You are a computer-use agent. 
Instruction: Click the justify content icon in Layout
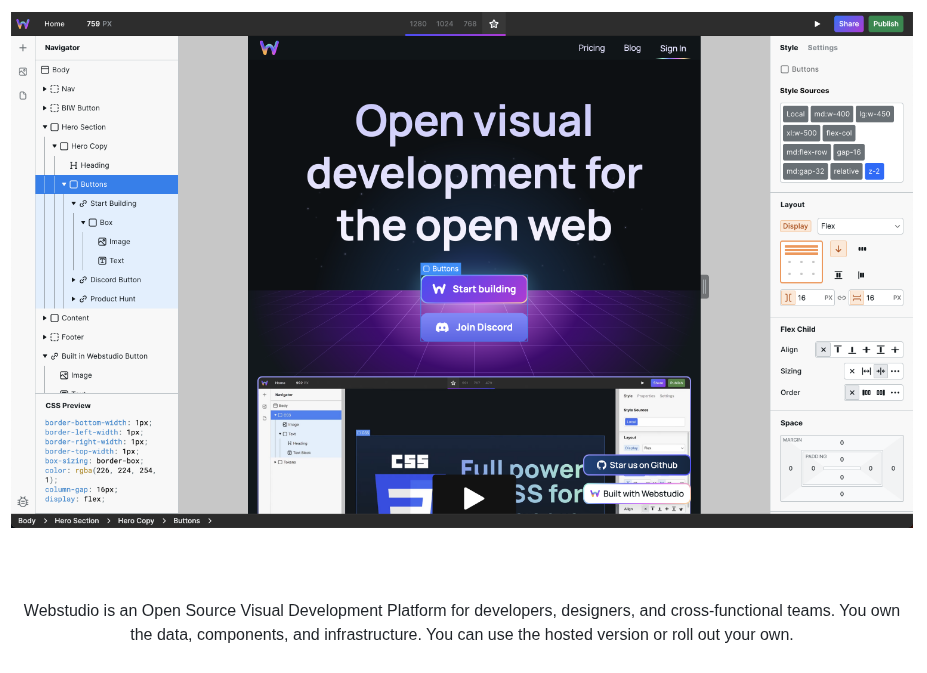(x=861, y=275)
